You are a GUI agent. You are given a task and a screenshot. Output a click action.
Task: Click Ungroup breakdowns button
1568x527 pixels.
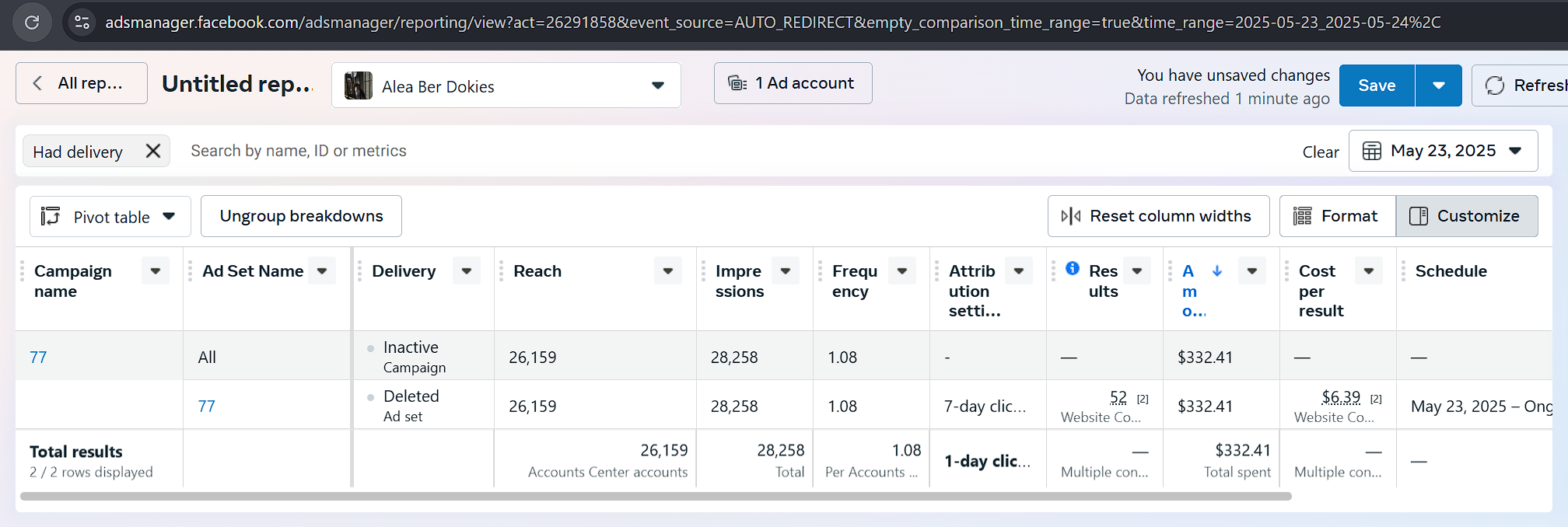tap(301, 216)
